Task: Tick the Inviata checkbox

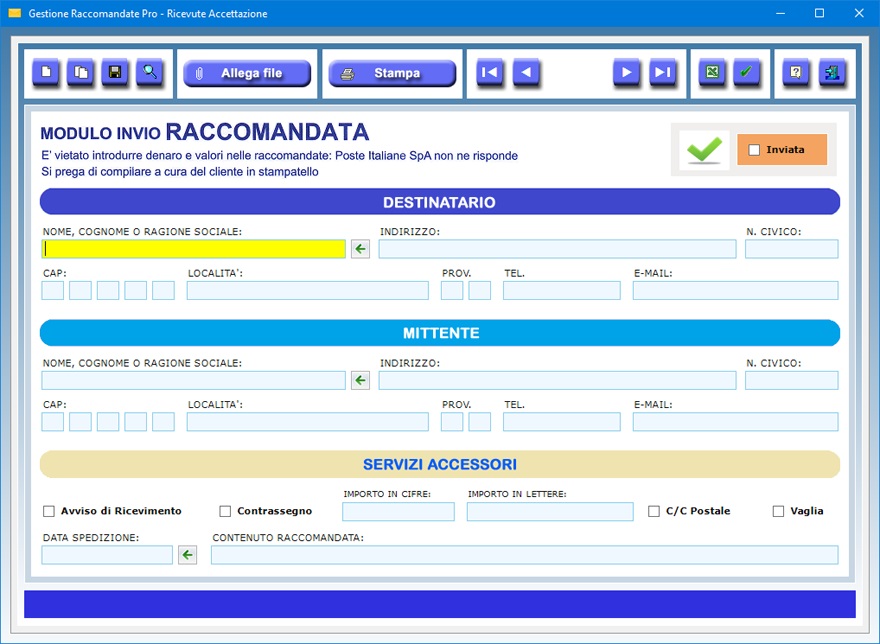Action: point(754,150)
